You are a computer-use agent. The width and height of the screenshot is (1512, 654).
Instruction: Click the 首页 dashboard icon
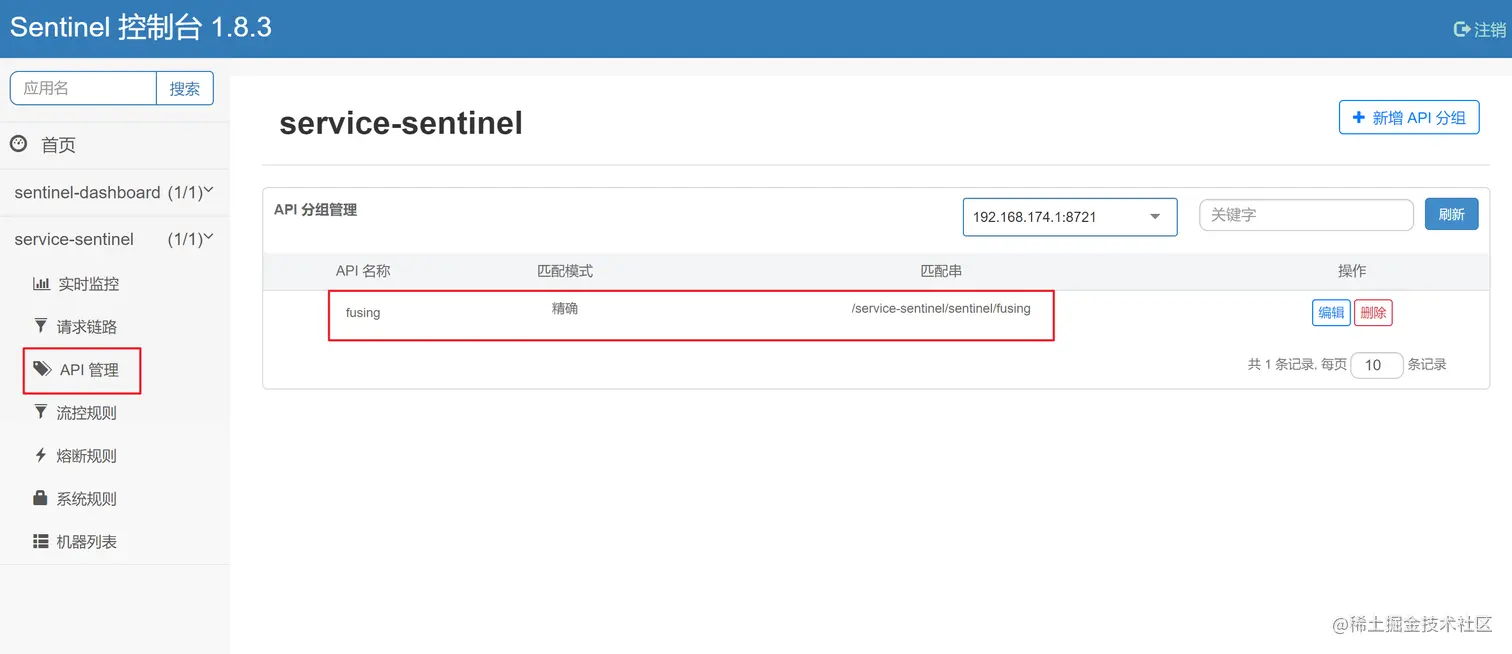[18, 144]
